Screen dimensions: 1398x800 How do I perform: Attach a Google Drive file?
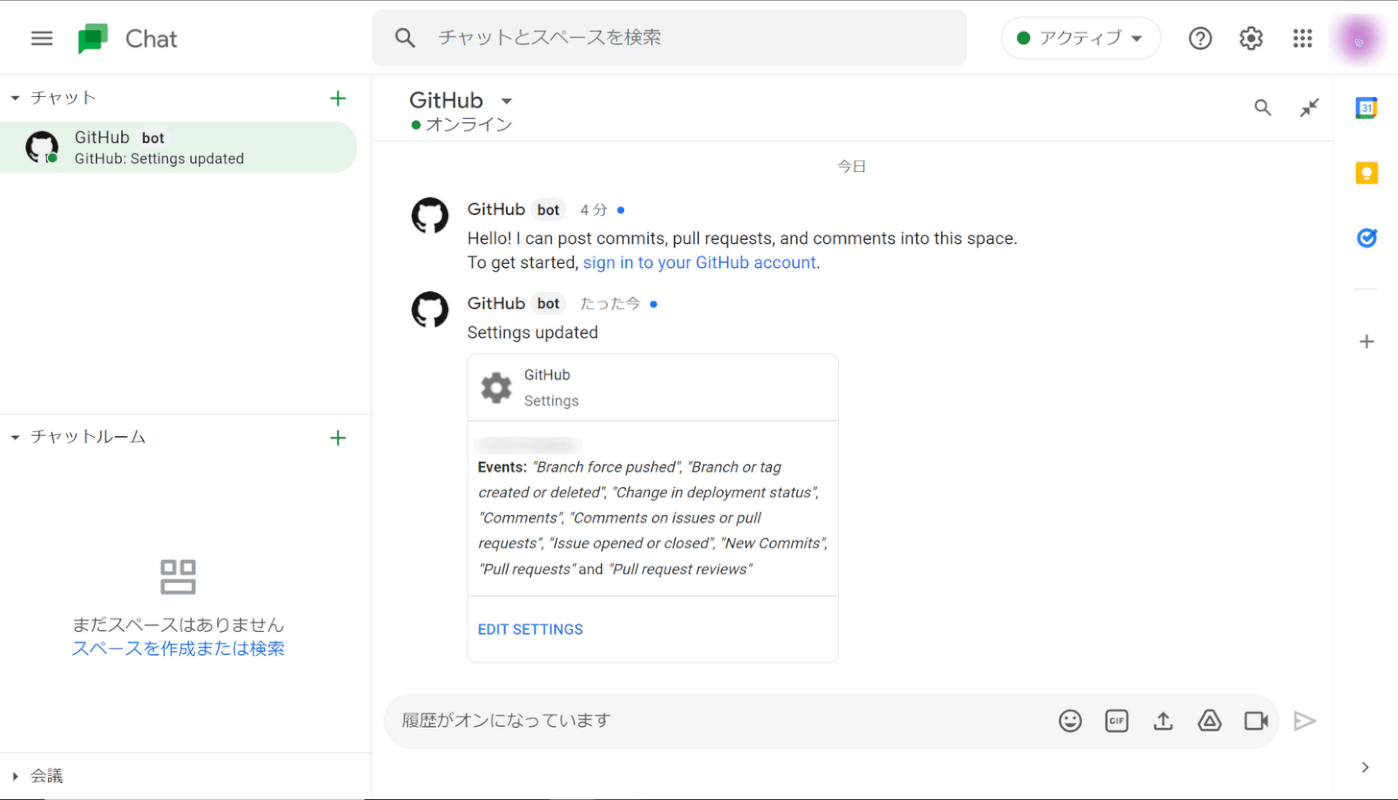1210,721
